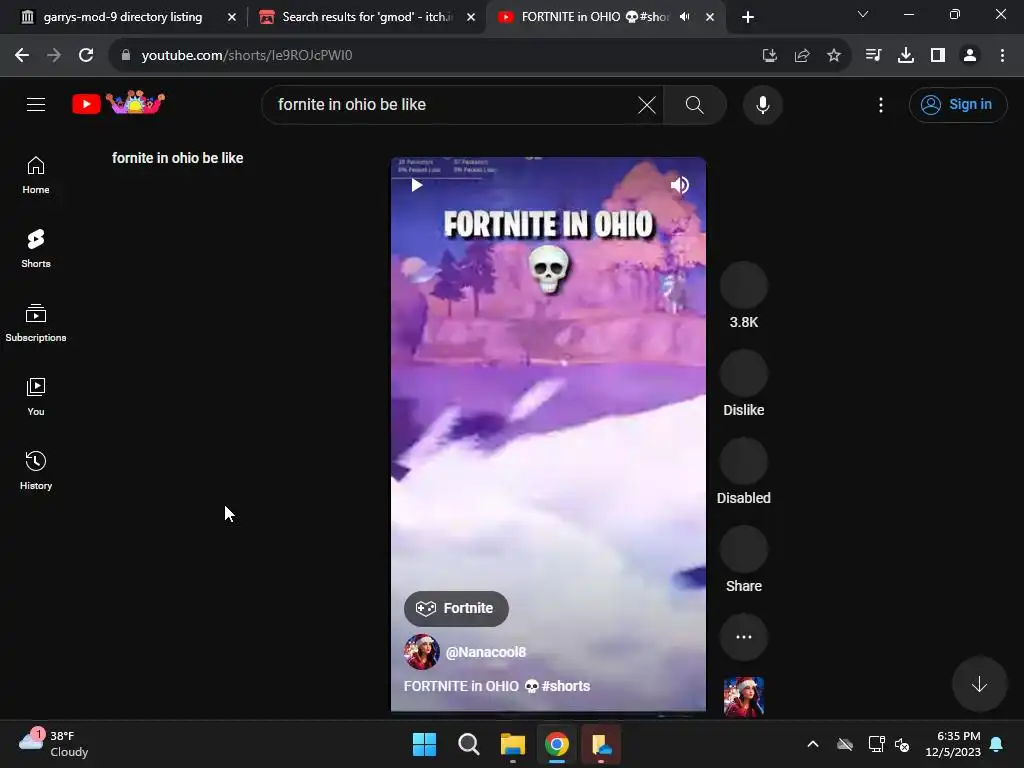Click the Chrome taskbar icon

[x=557, y=744]
